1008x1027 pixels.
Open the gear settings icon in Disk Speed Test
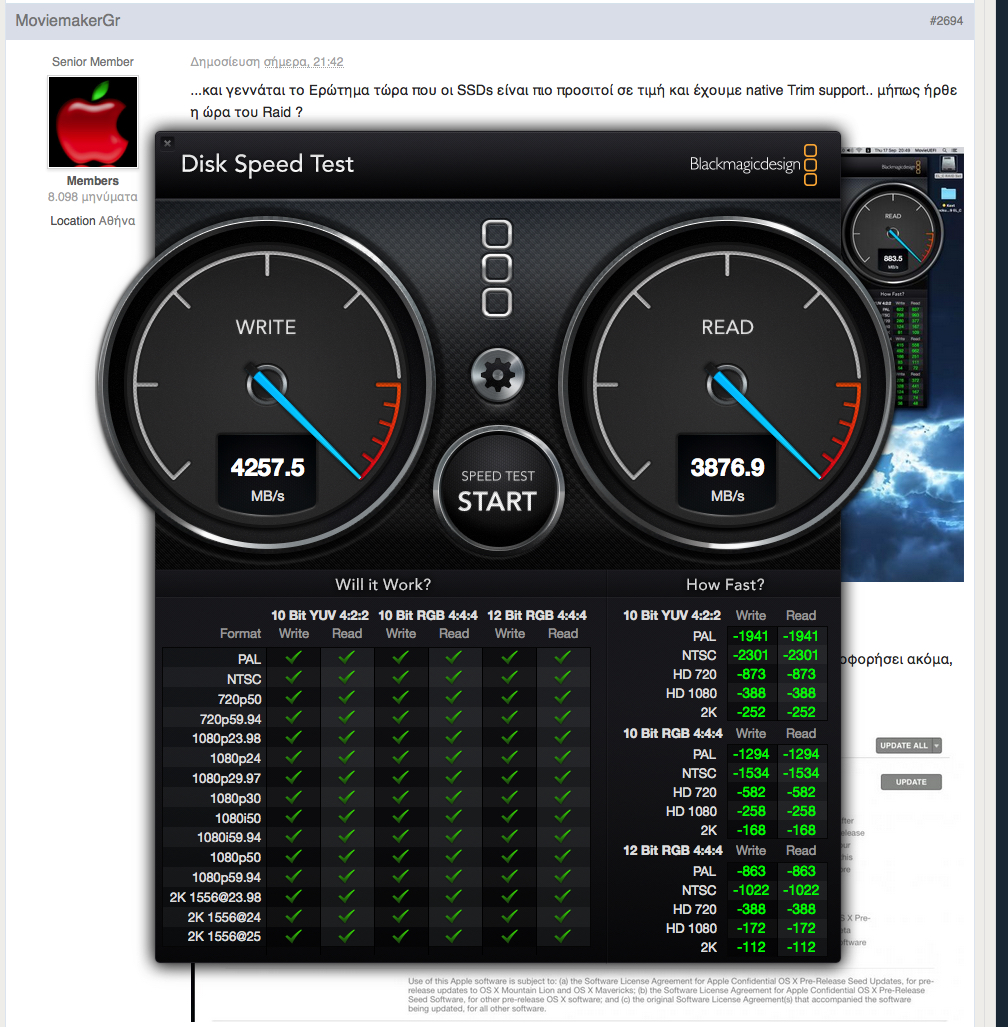point(498,375)
